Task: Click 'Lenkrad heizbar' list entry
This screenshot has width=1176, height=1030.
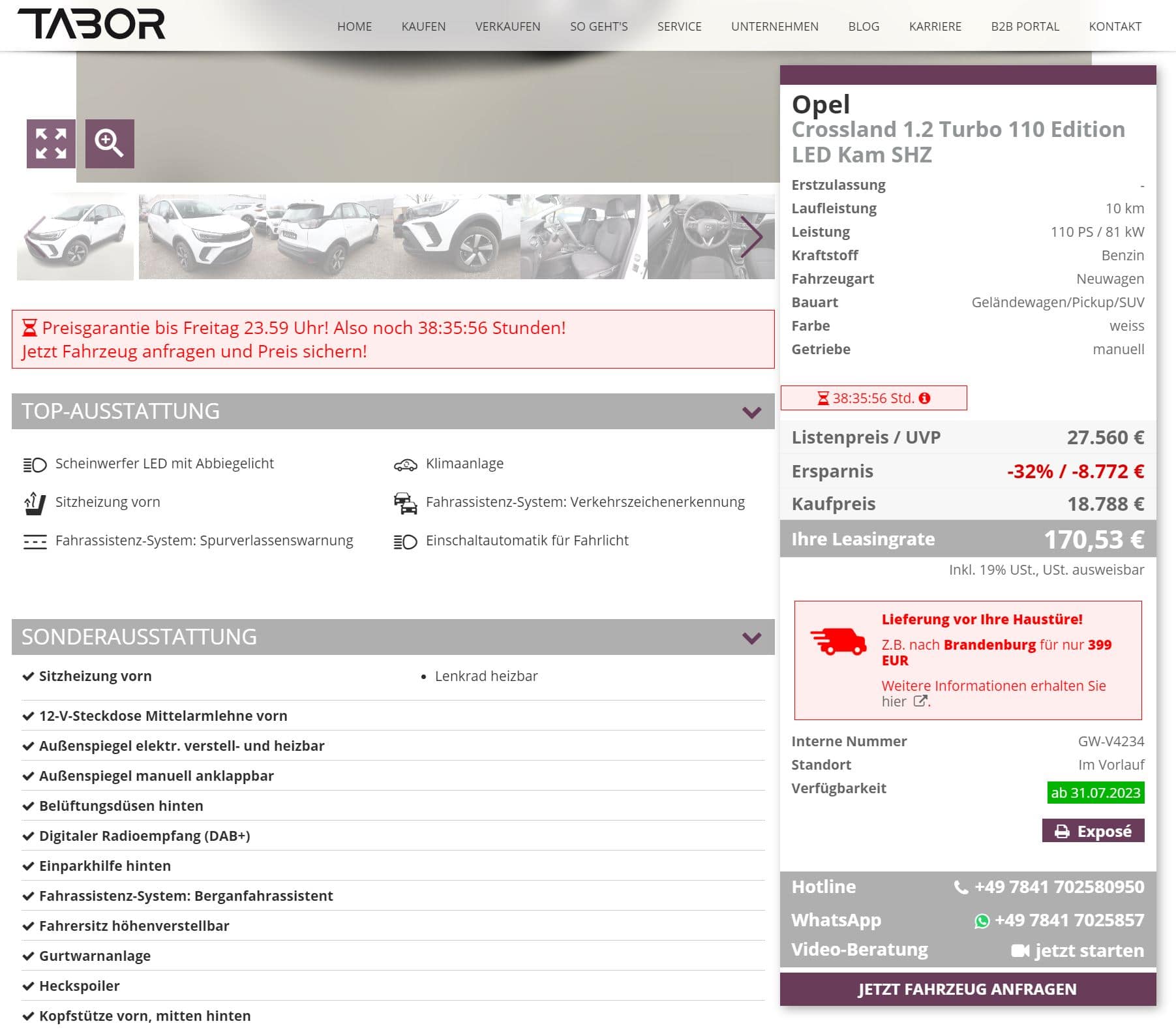Action: point(486,676)
